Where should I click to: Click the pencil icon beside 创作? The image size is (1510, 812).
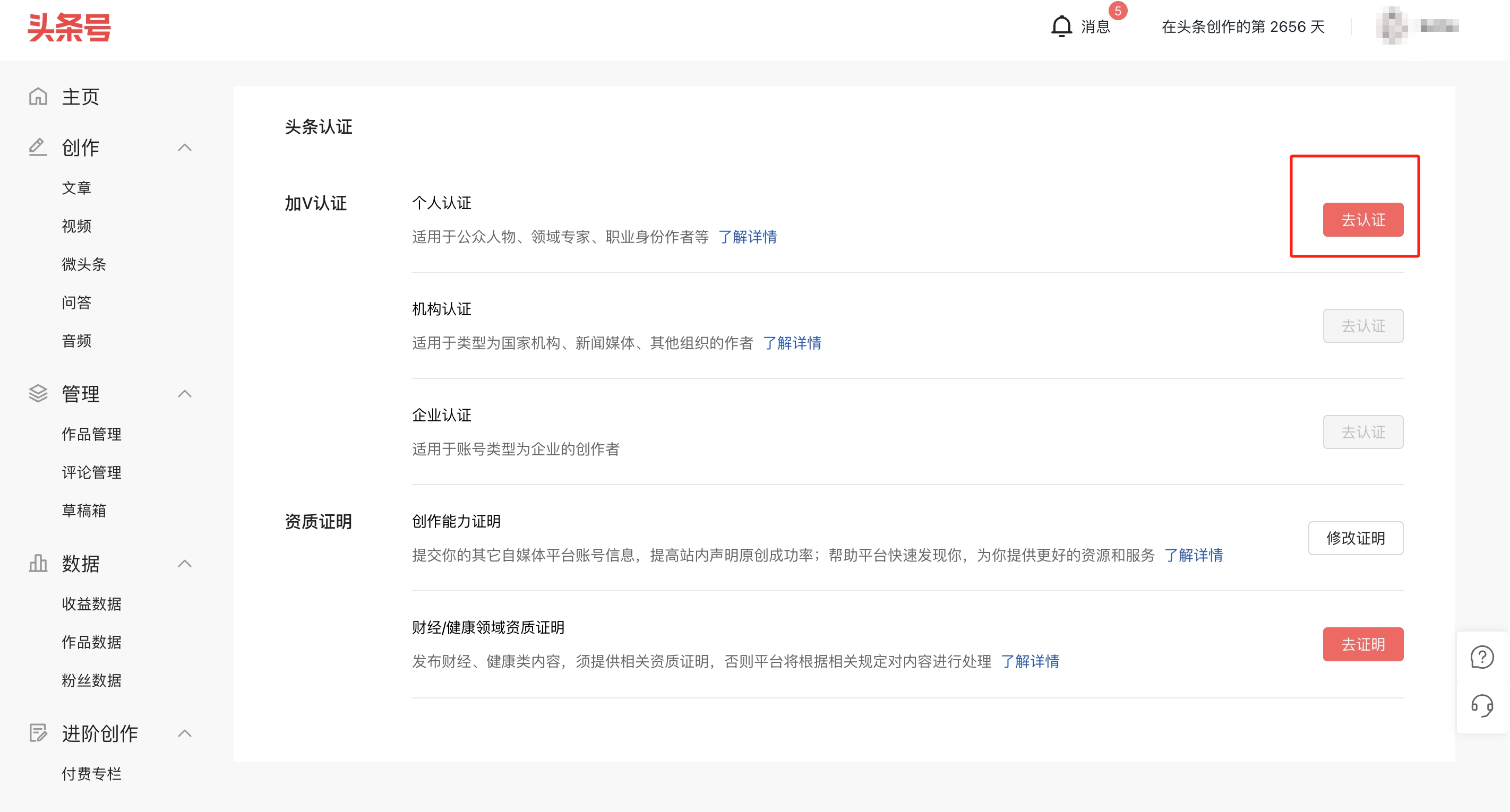click(x=38, y=147)
